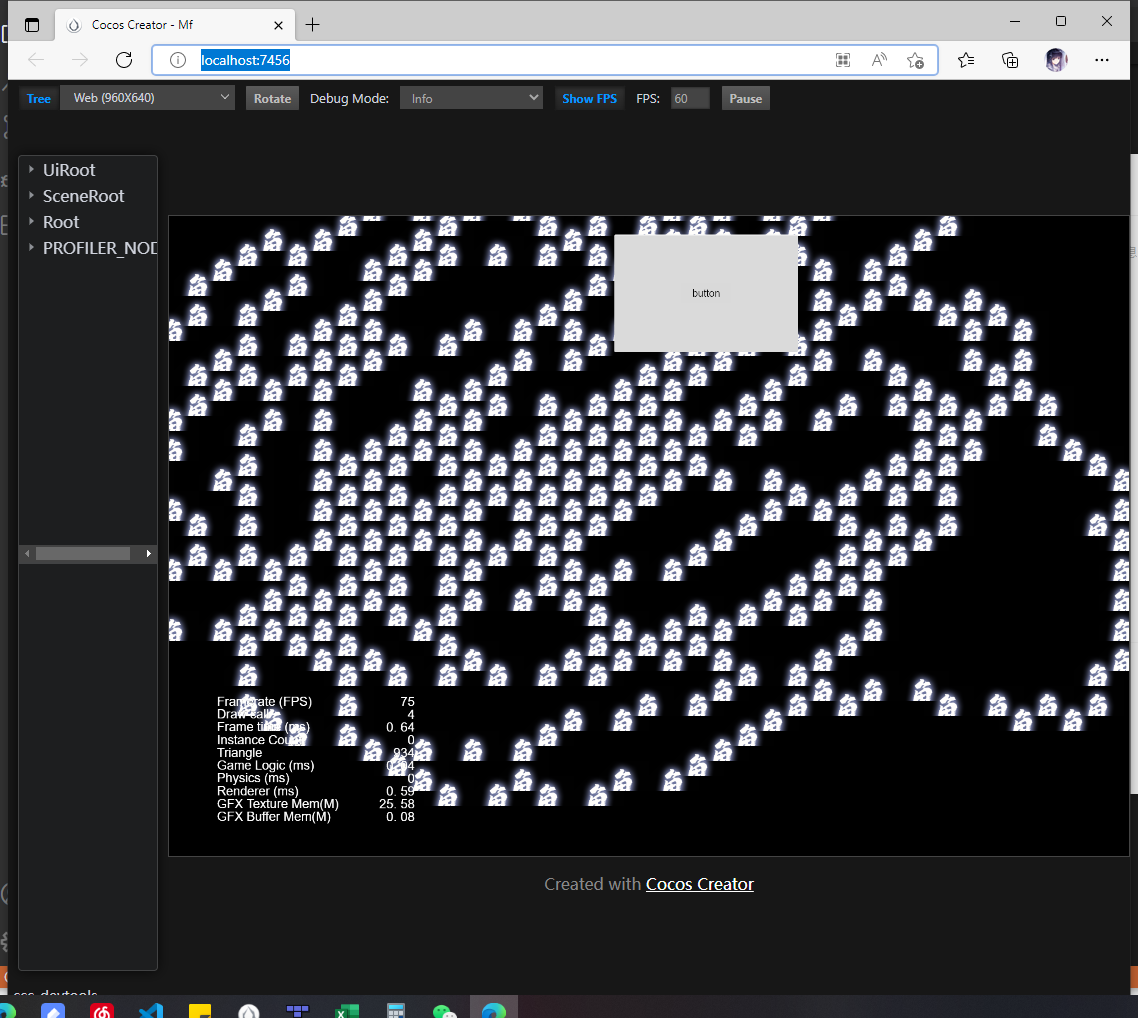Select the Cocos Creator browser tab
1138x1018 pixels.
coord(175,25)
